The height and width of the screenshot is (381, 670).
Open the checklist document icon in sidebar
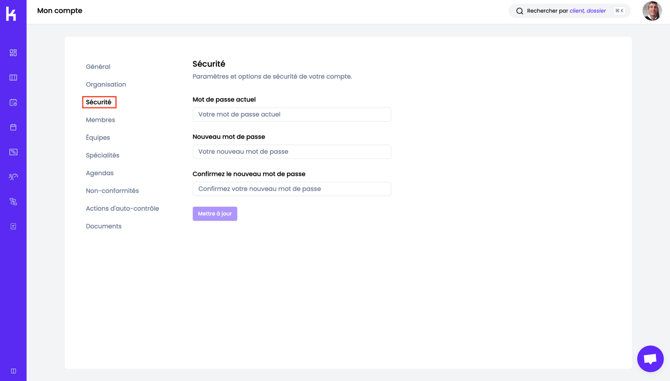coord(13,226)
